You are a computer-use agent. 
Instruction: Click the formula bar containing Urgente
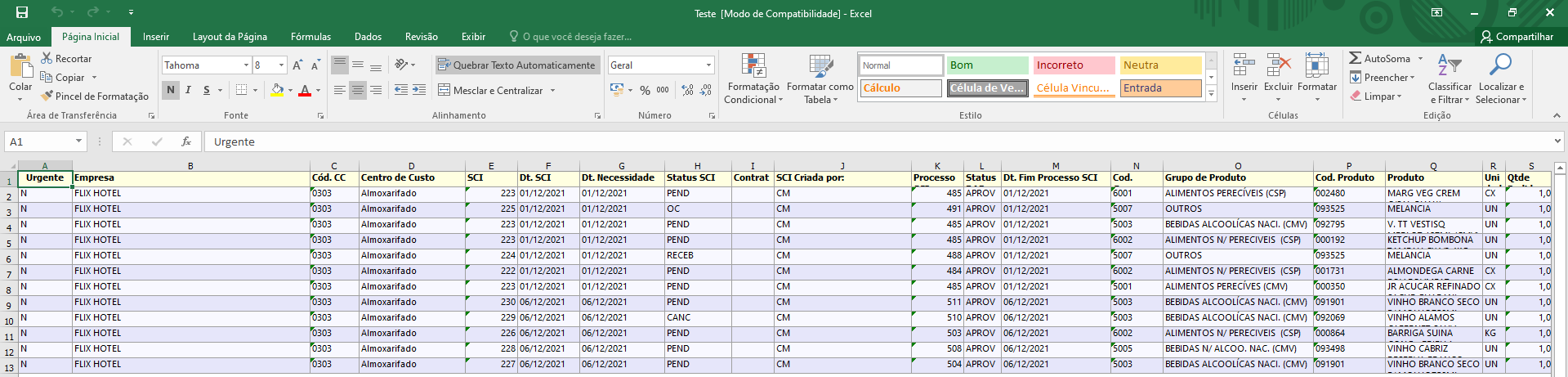point(882,141)
